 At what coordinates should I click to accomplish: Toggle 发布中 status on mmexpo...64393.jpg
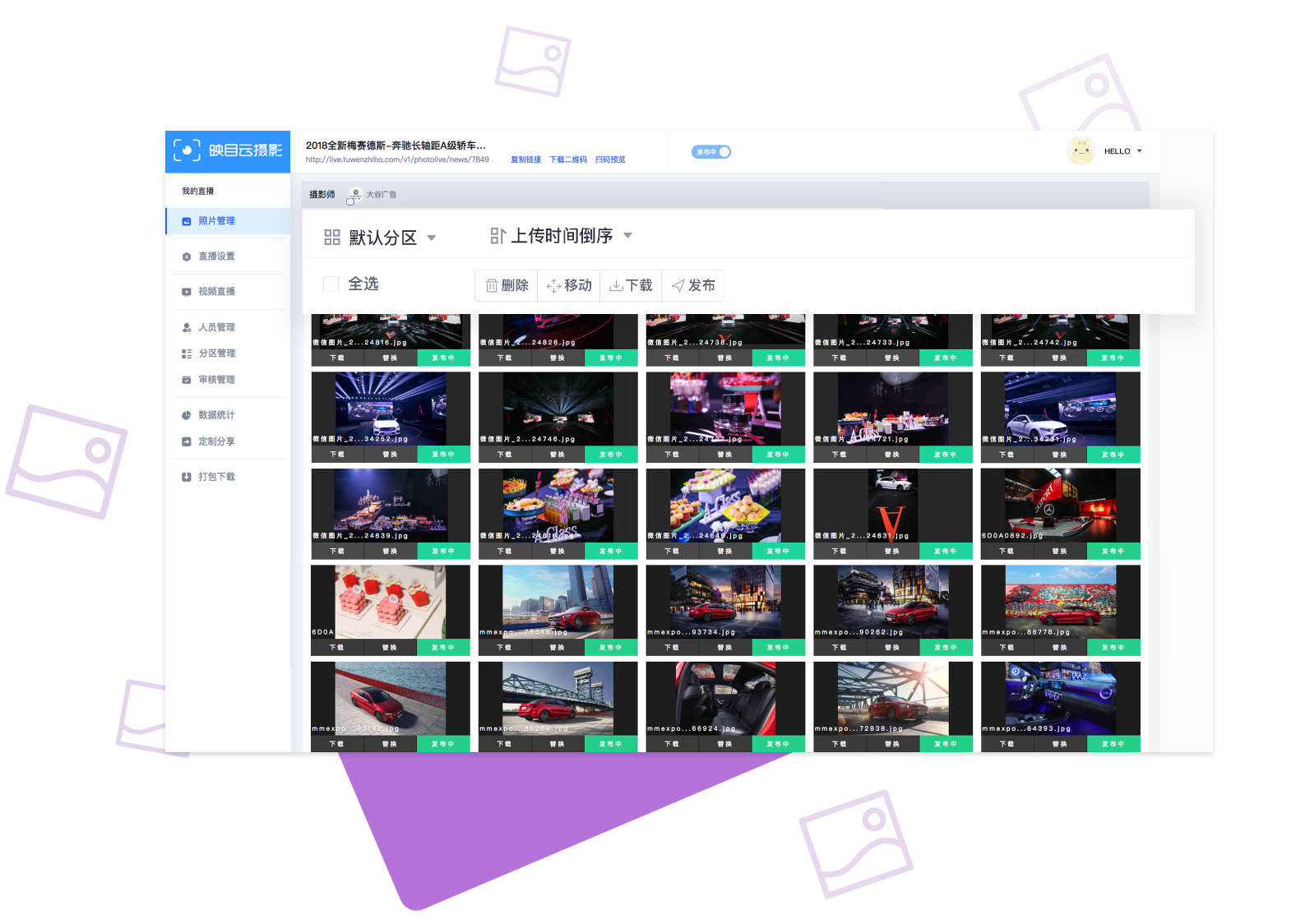[x=1113, y=744]
